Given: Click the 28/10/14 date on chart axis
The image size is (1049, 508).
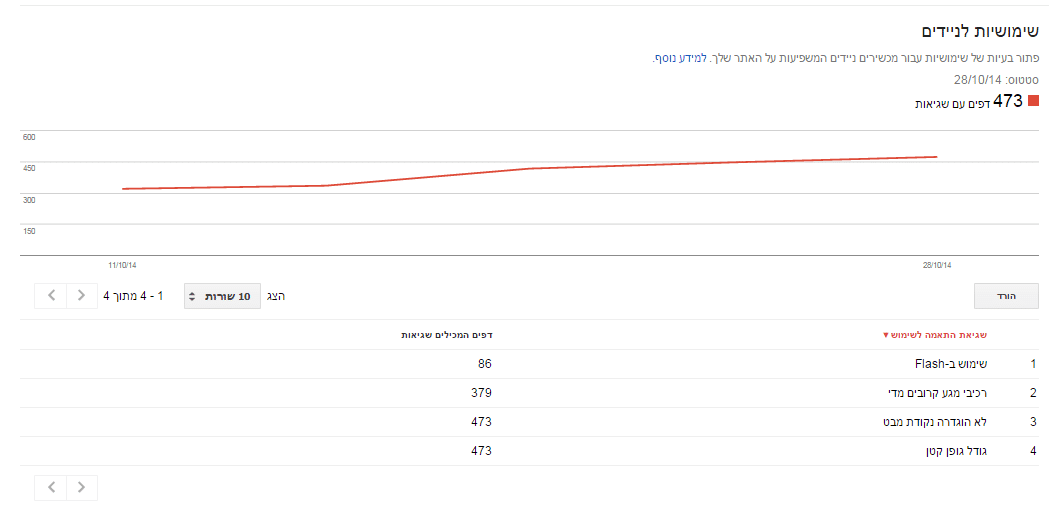Looking at the screenshot, I should pyautogui.click(x=937, y=265).
